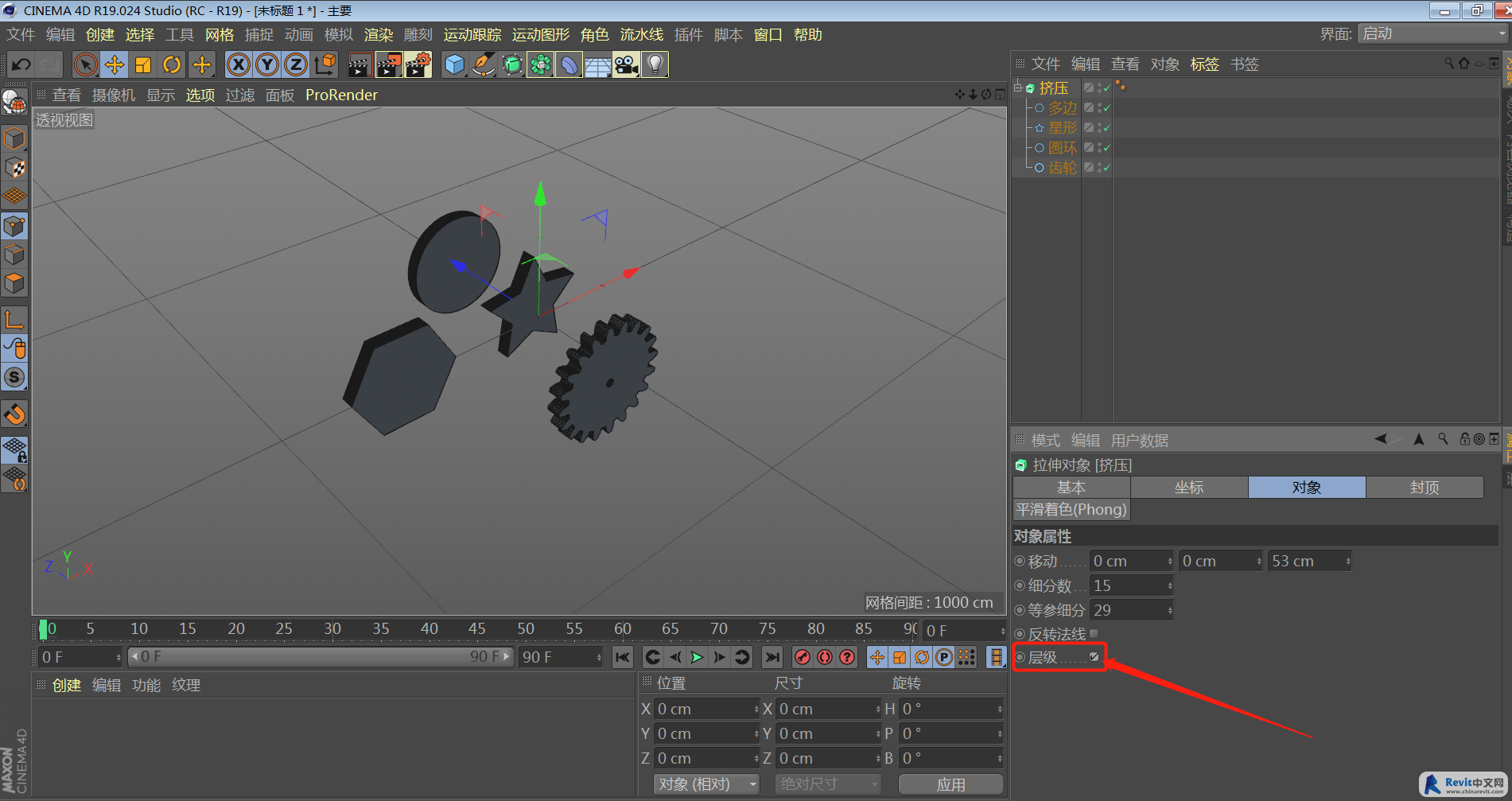1512x801 pixels.
Task: Click the 应用 button
Action: click(x=950, y=784)
